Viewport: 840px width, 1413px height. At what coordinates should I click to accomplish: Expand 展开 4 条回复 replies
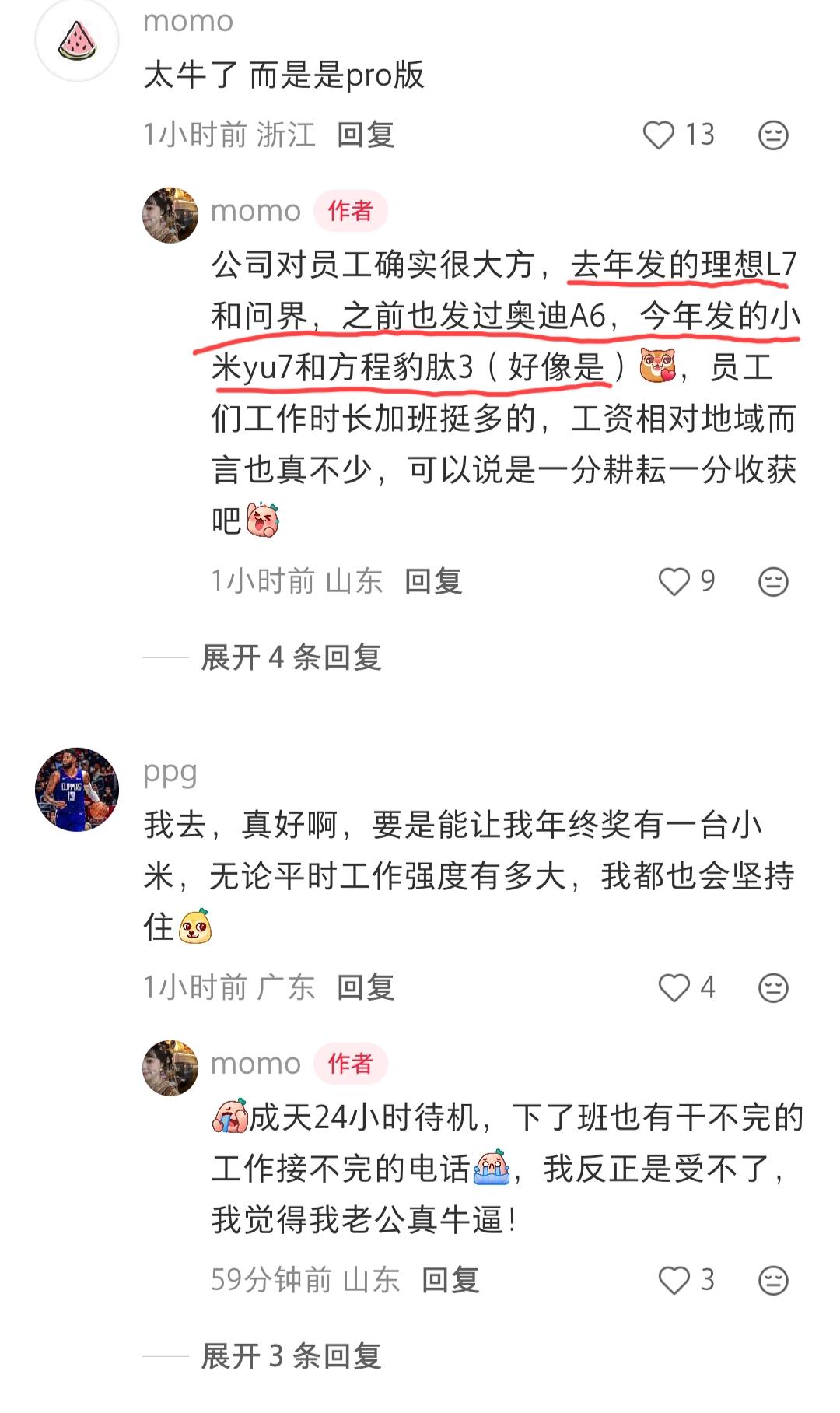pos(291,657)
